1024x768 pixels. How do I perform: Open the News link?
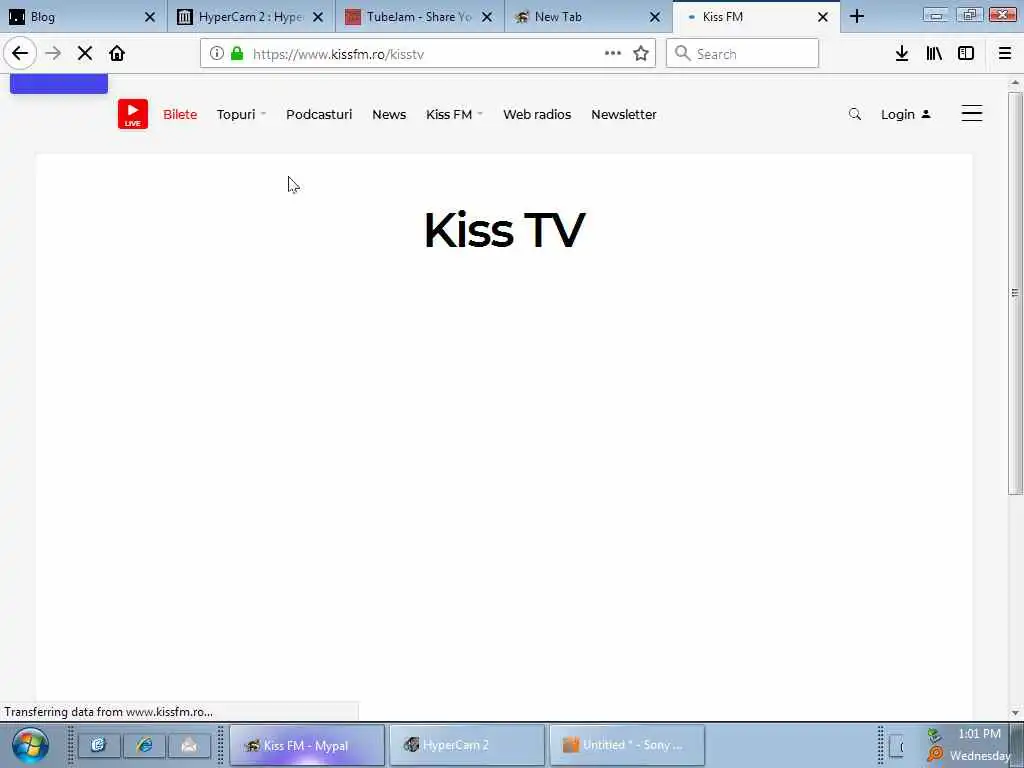[x=389, y=114]
